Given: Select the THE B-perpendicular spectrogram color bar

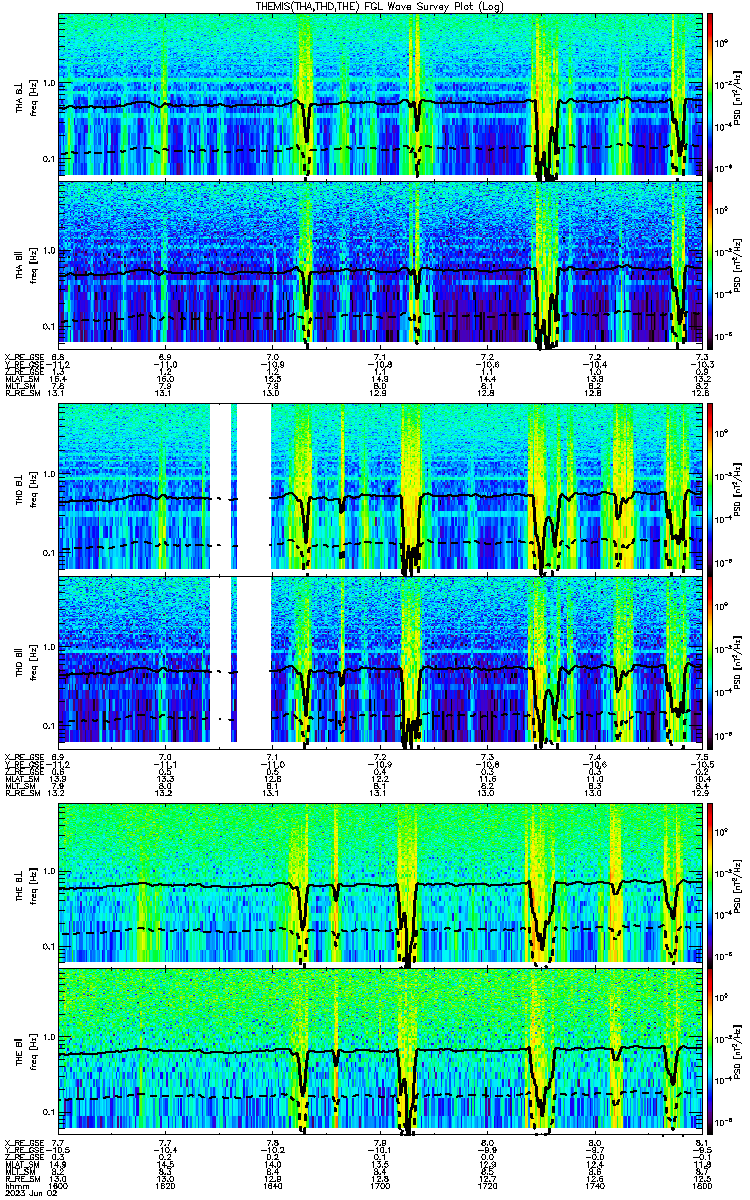Looking at the screenshot, I should (710, 885).
